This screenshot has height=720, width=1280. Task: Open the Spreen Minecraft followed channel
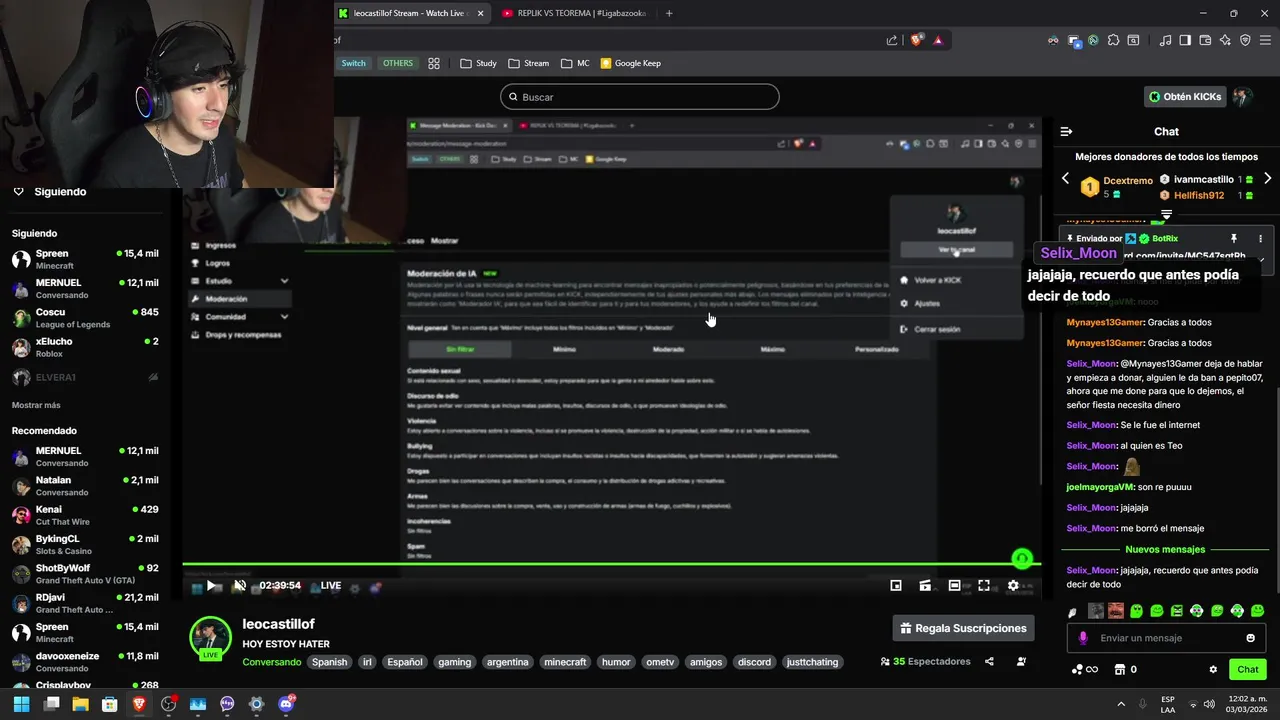[x=85, y=259]
